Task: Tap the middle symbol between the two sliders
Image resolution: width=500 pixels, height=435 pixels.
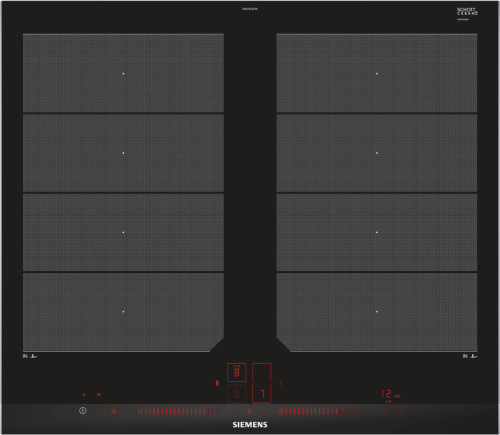Action: (249, 412)
